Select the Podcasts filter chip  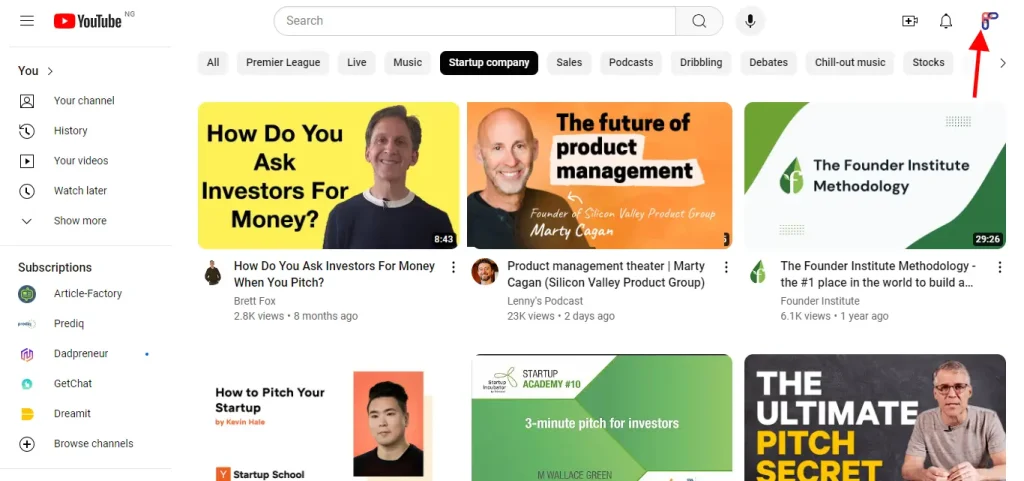click(x=631, y=63)
